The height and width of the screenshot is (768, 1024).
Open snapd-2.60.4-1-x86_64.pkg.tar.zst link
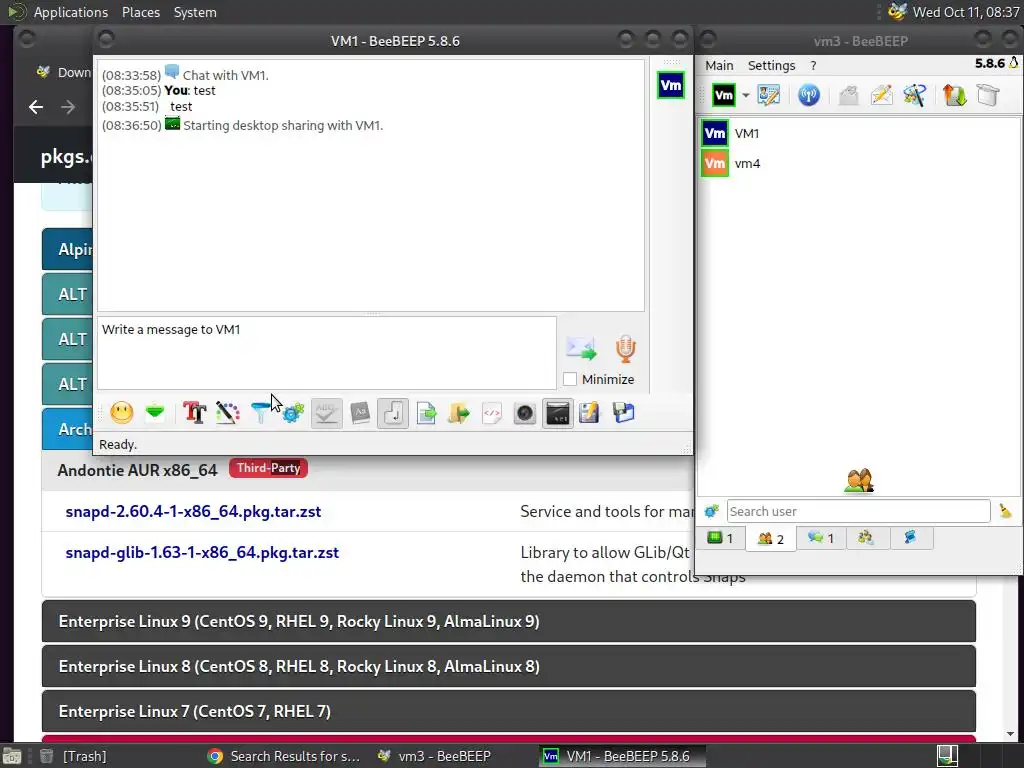pyautogui.click(x=193, y=511)
